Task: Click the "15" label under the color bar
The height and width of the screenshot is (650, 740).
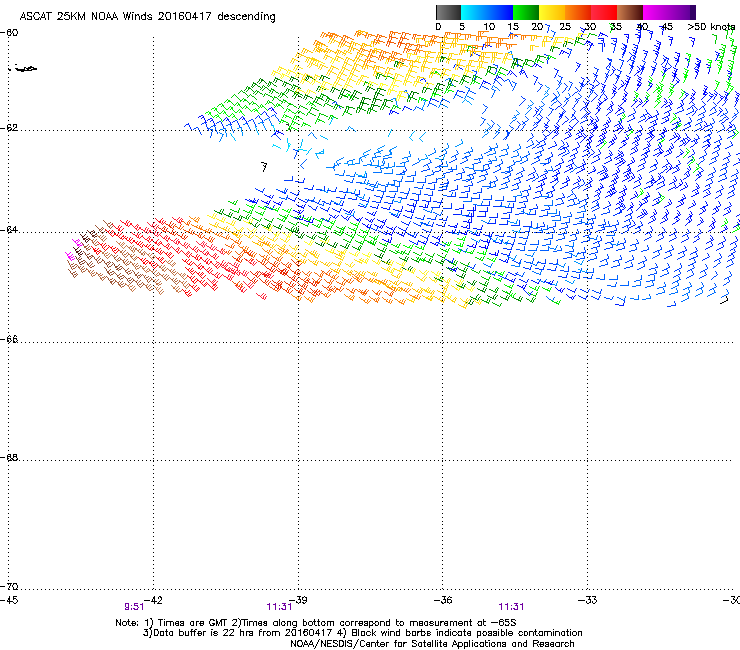Action: 513,27
